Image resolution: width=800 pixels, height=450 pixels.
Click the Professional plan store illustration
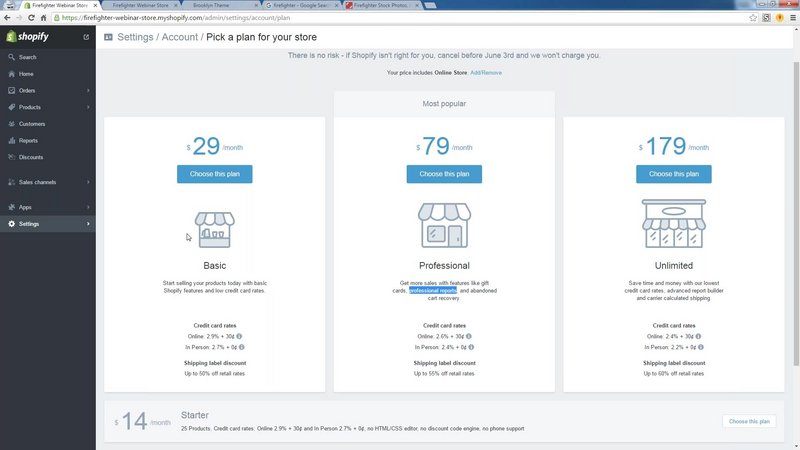444,226
